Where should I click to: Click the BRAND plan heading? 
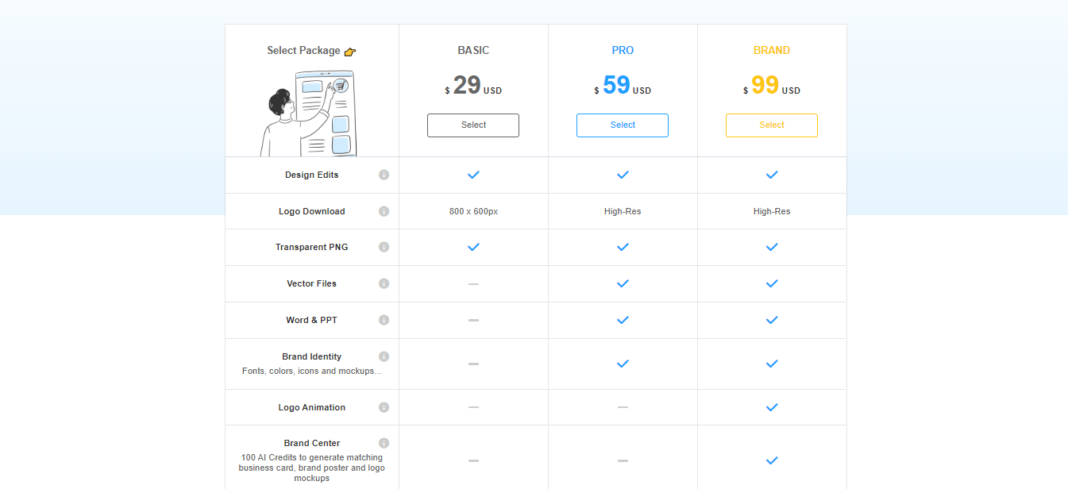point(771,50)
